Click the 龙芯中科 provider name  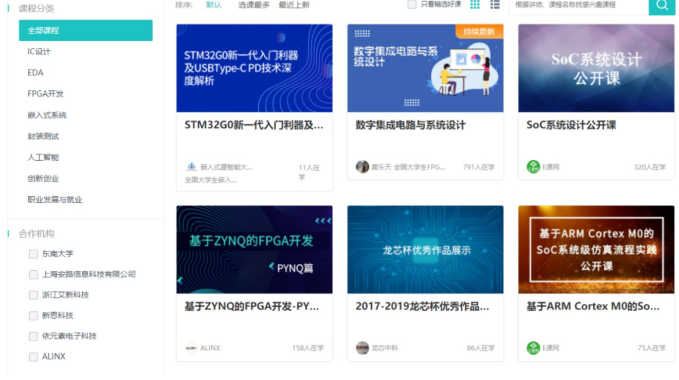click(x=385, y=348)
